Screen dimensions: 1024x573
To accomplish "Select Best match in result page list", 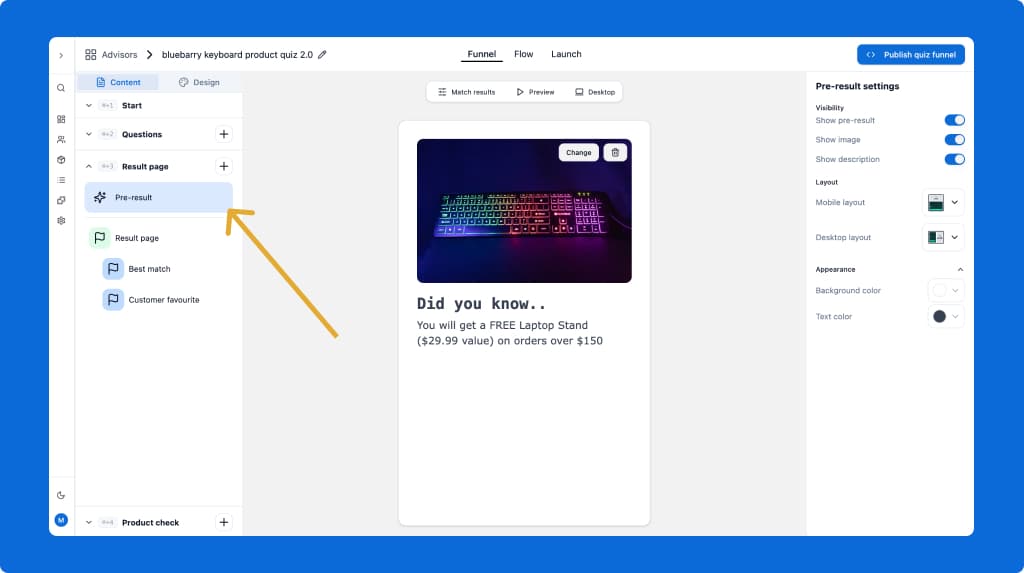I will coord(149,269).
